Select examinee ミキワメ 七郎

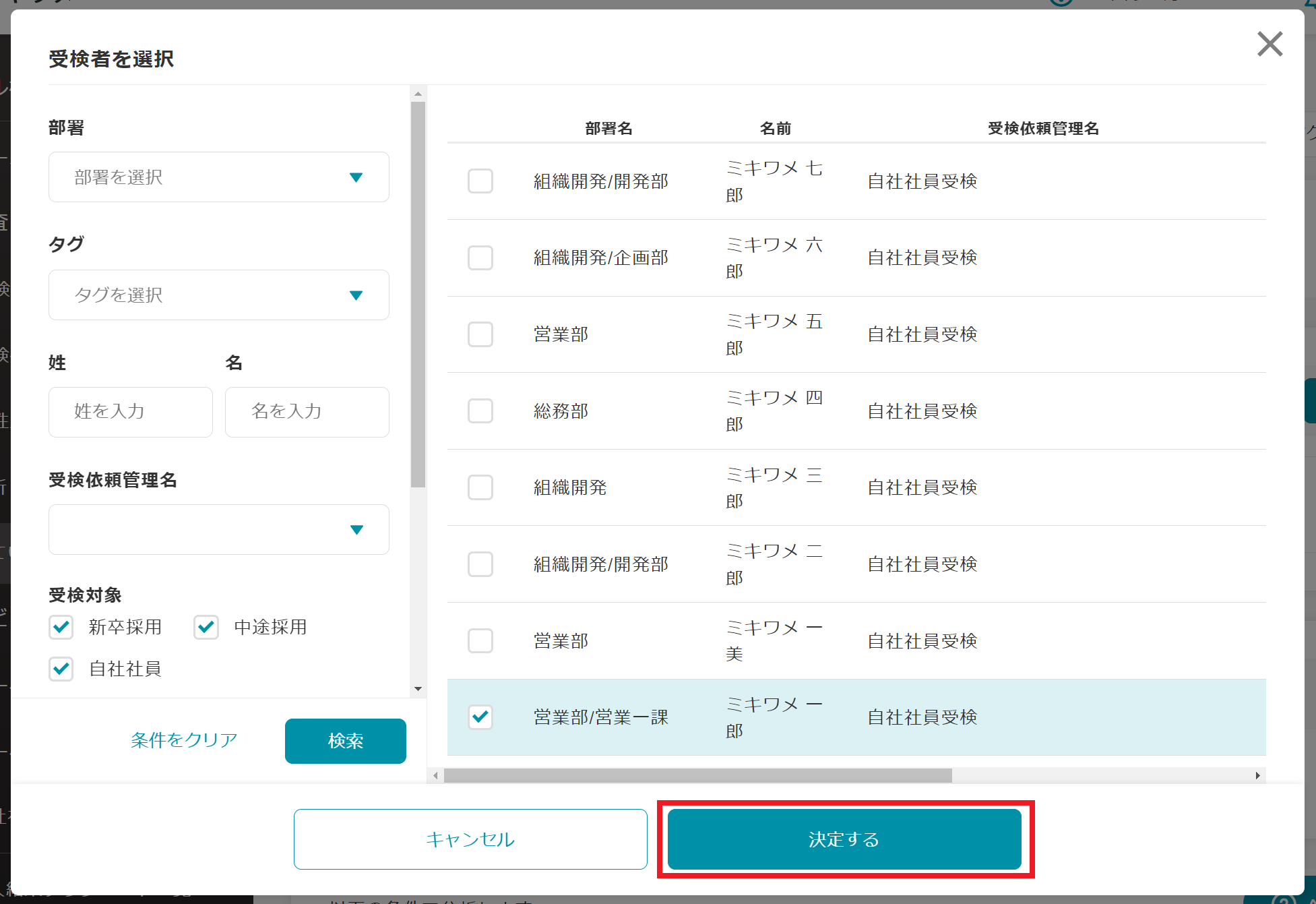480,181
